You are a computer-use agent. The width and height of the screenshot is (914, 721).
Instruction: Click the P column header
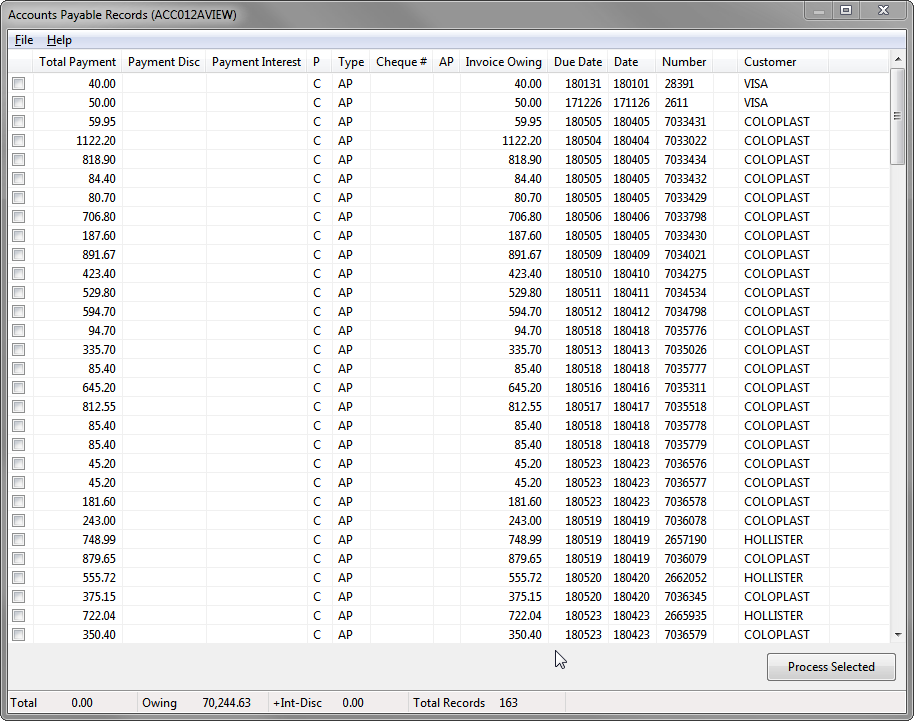317,62
